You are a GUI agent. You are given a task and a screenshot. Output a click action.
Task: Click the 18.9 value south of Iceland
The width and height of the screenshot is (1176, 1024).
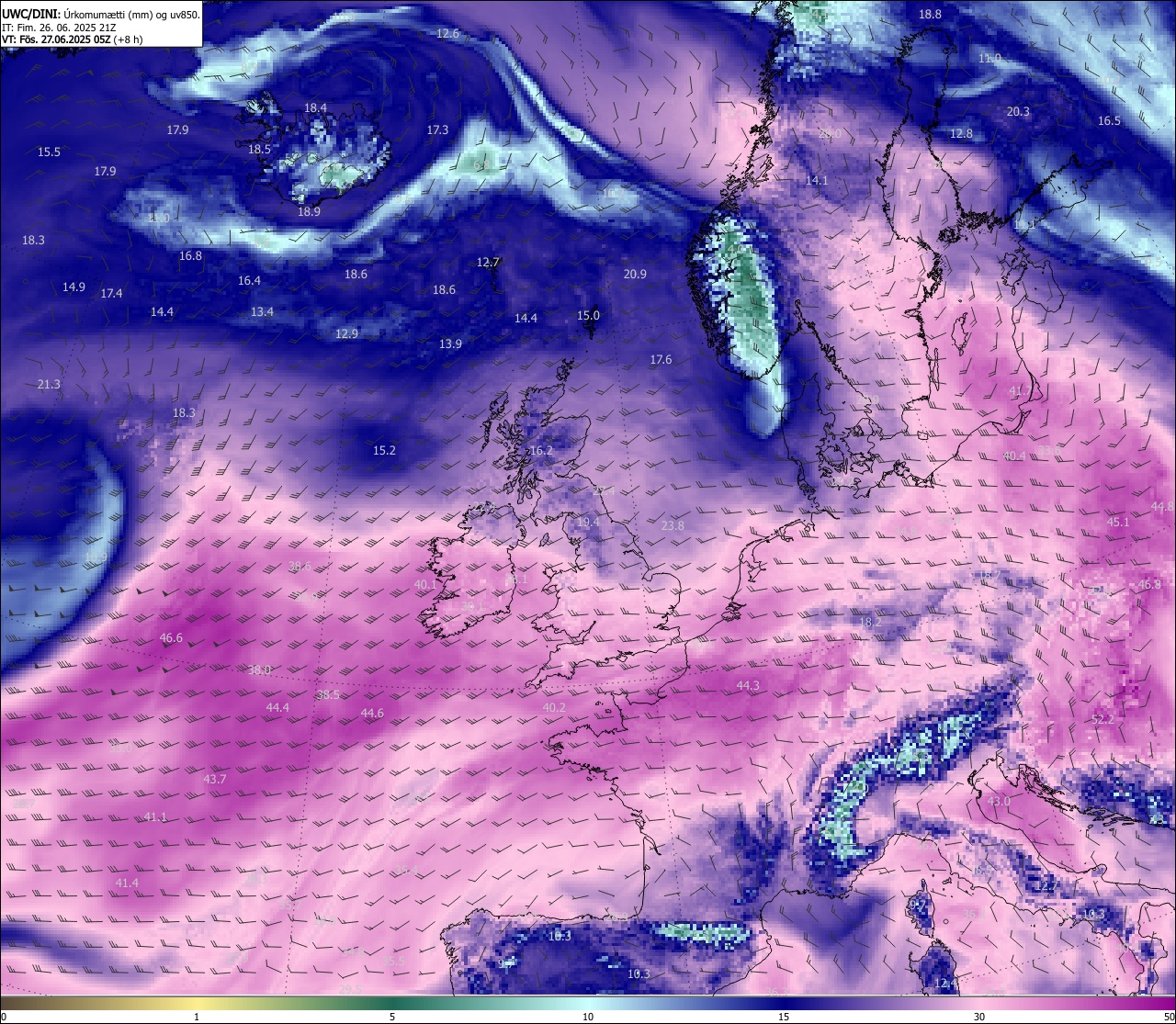point(309,212)
